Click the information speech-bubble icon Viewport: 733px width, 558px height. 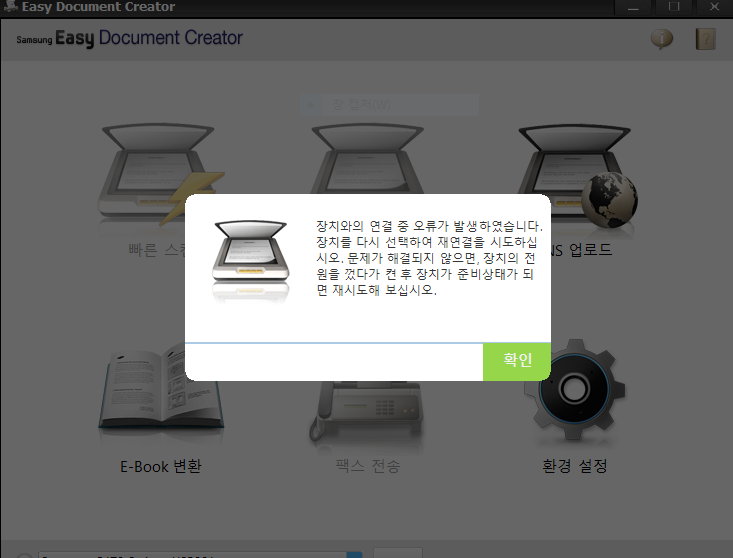[661, 39]
